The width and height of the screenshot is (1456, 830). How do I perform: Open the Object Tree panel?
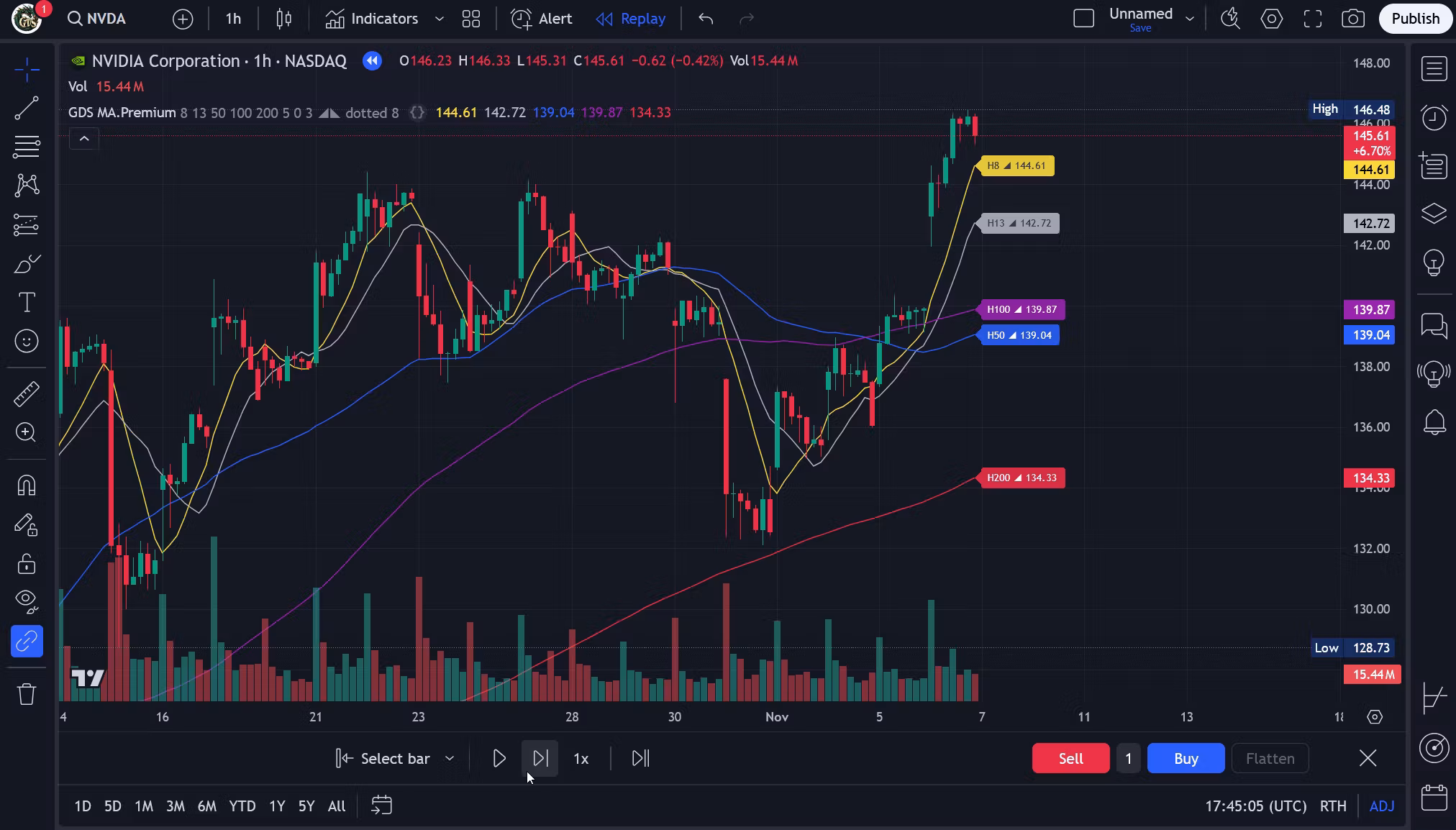click(x=1434, y=214)
